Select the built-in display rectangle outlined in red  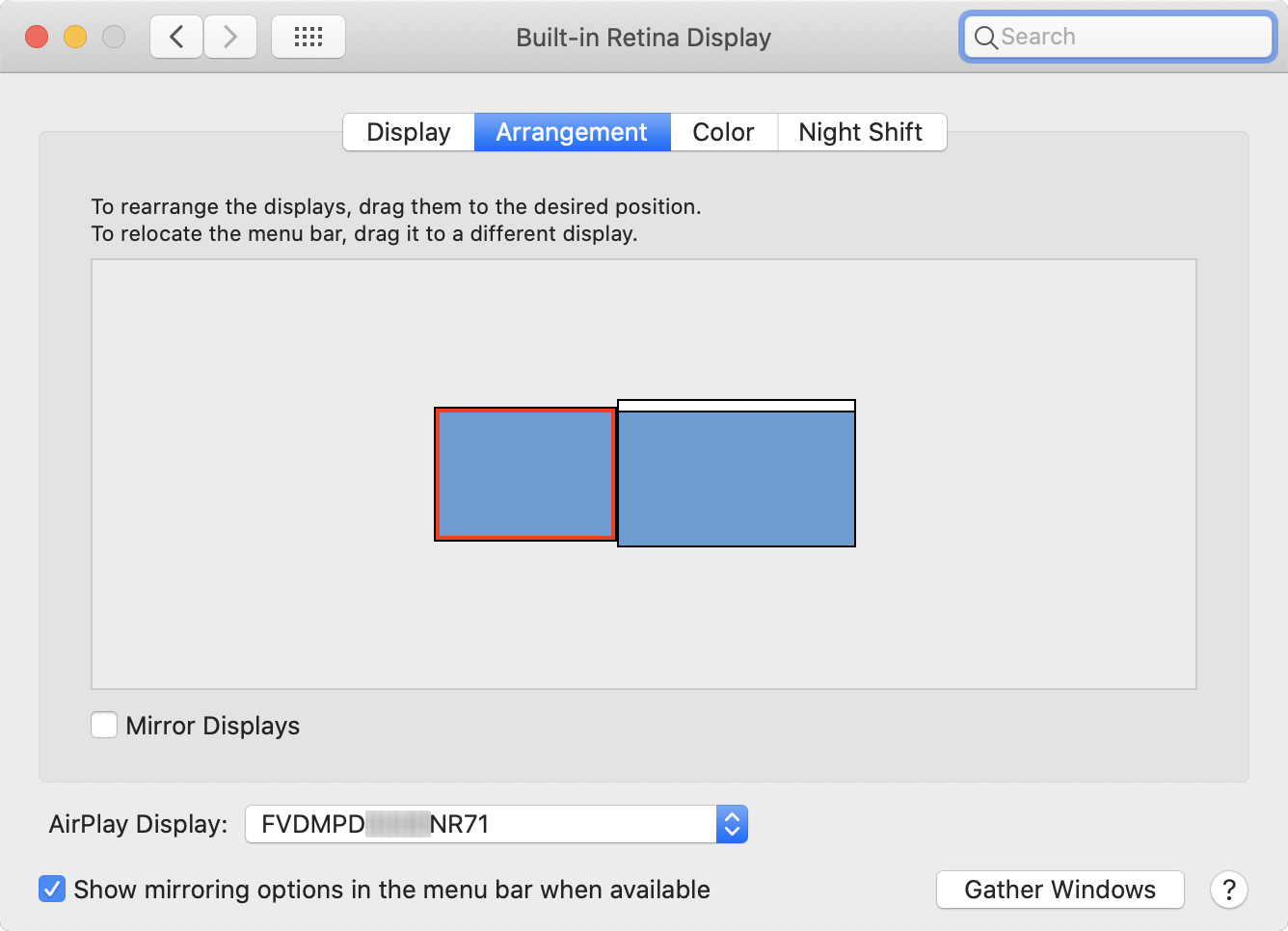(x=526, y=474)
